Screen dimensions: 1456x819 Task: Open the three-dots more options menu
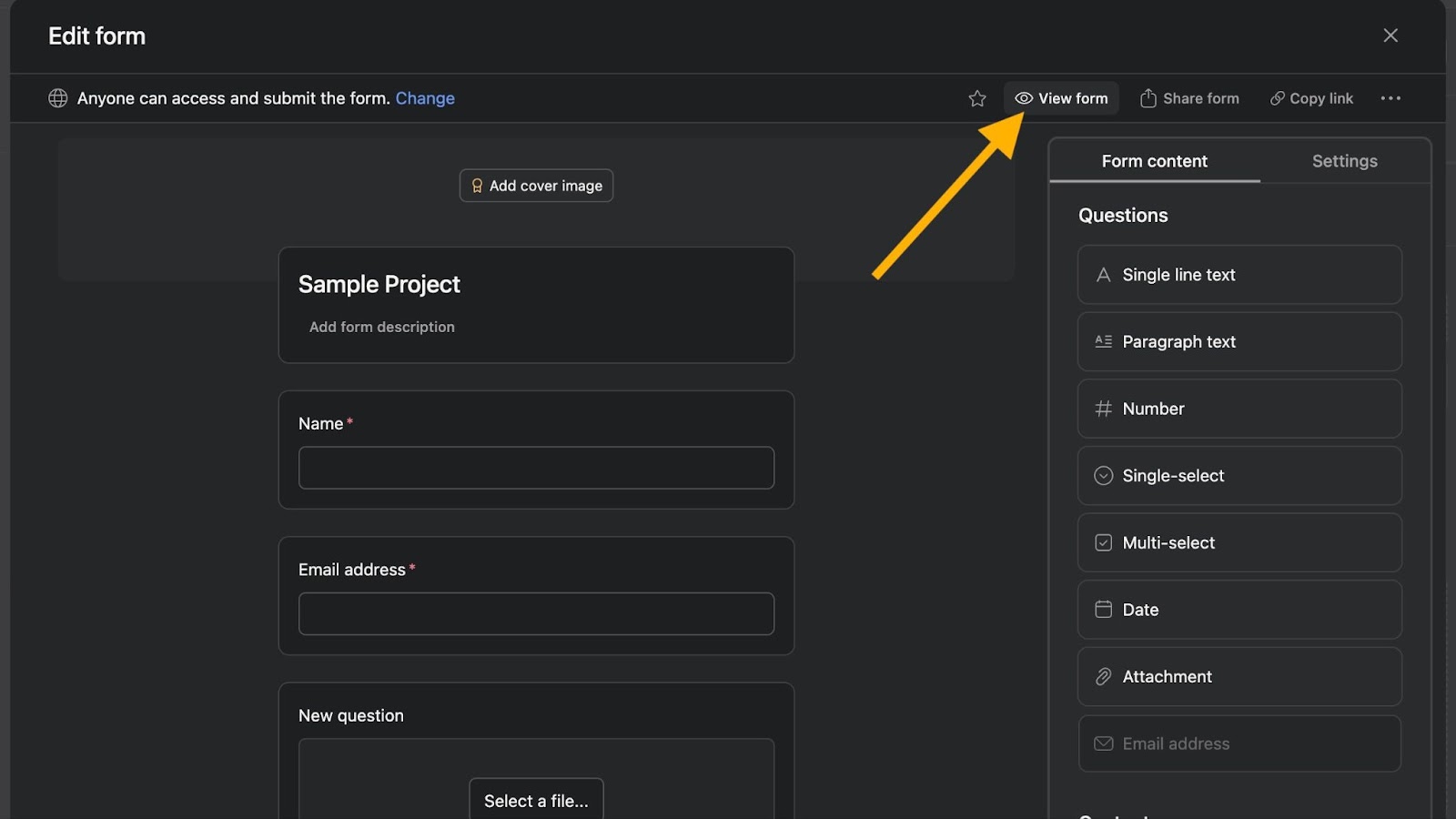[x=1390, y=98]
